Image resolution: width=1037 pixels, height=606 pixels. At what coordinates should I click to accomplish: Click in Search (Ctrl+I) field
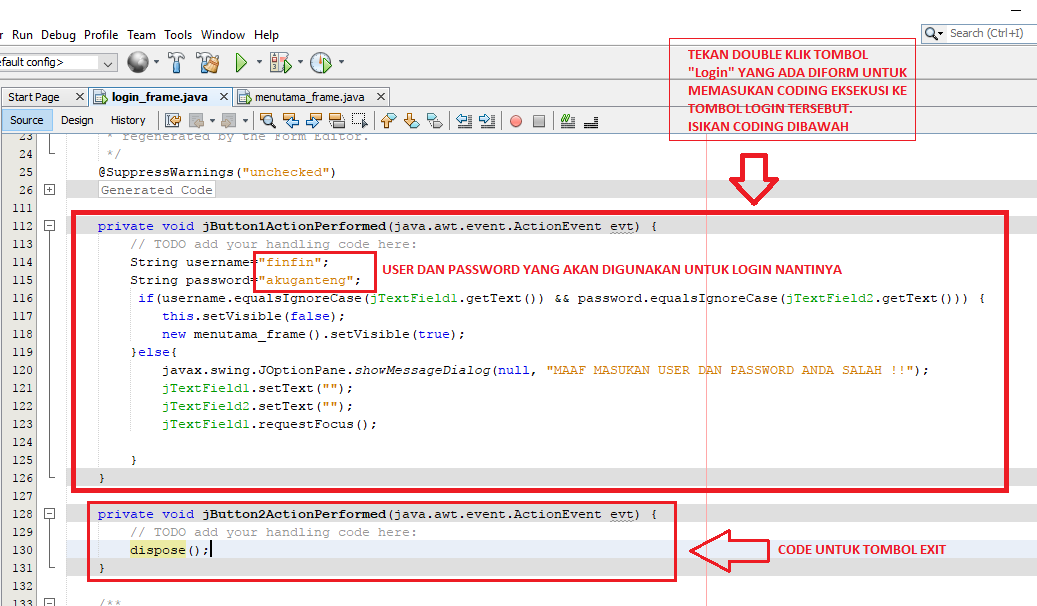pos(986,33)
